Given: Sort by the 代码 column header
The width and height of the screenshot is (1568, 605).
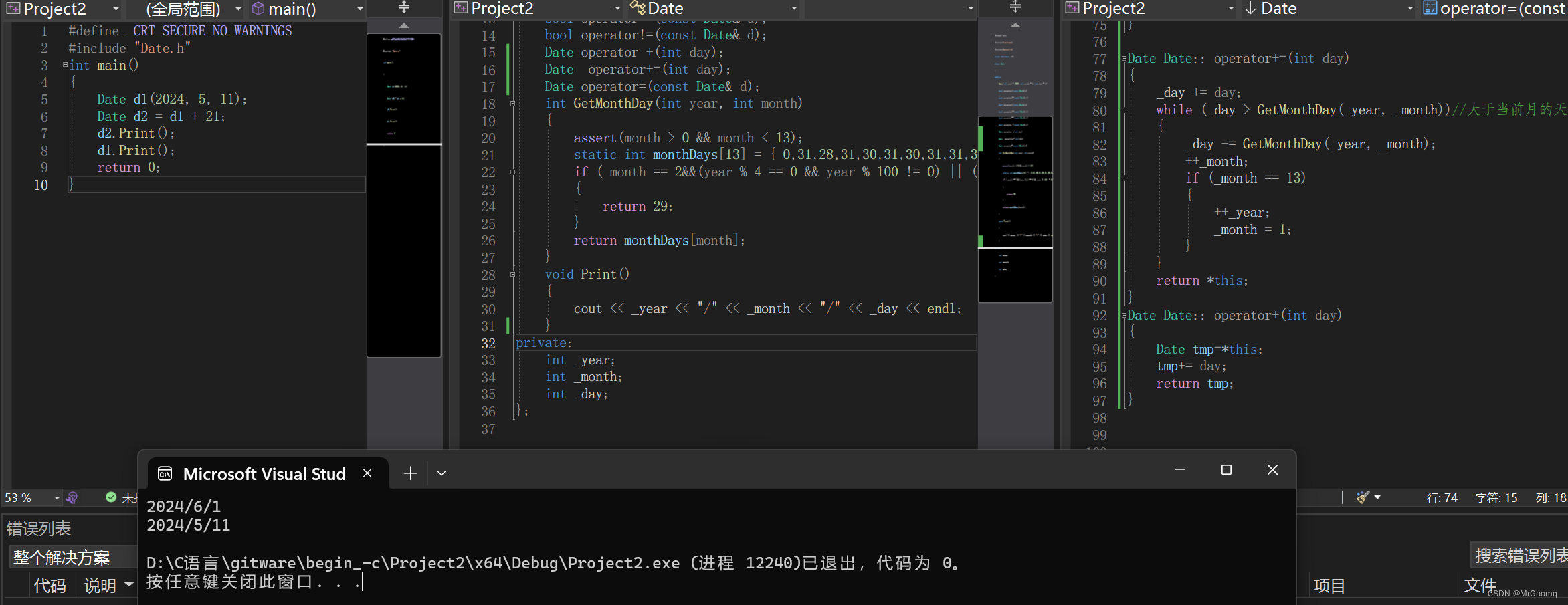Looking at the screenshot, I should (x=50, y=586).
